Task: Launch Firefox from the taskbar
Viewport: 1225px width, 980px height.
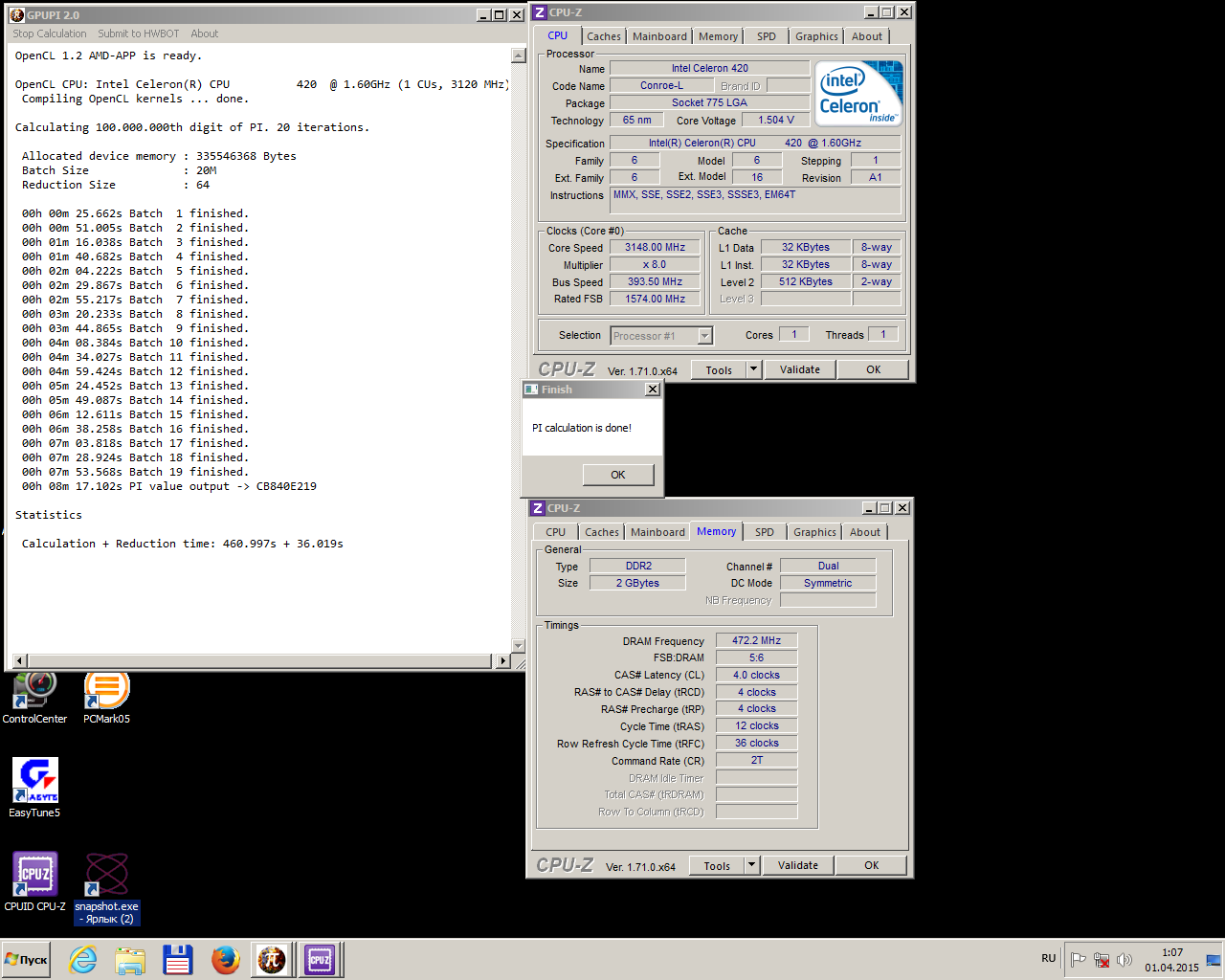Action: [226, 959]
